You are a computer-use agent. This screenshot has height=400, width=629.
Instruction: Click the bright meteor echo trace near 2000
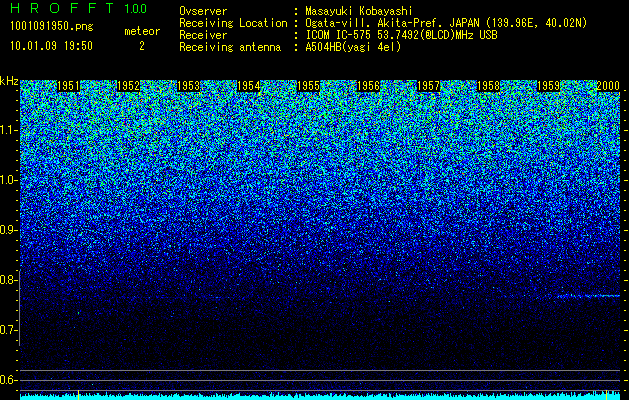tap(588, 296)
